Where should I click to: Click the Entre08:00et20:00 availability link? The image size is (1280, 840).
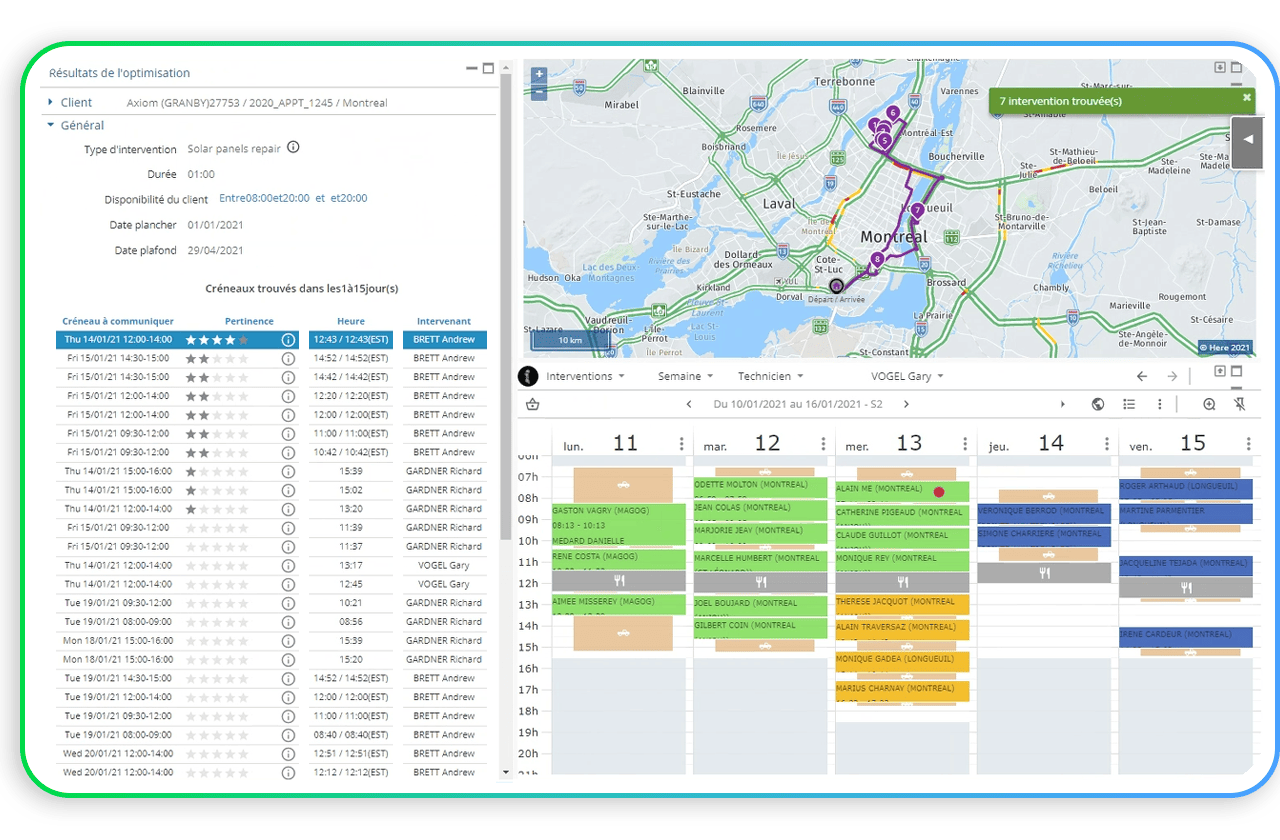click(264, 198)
